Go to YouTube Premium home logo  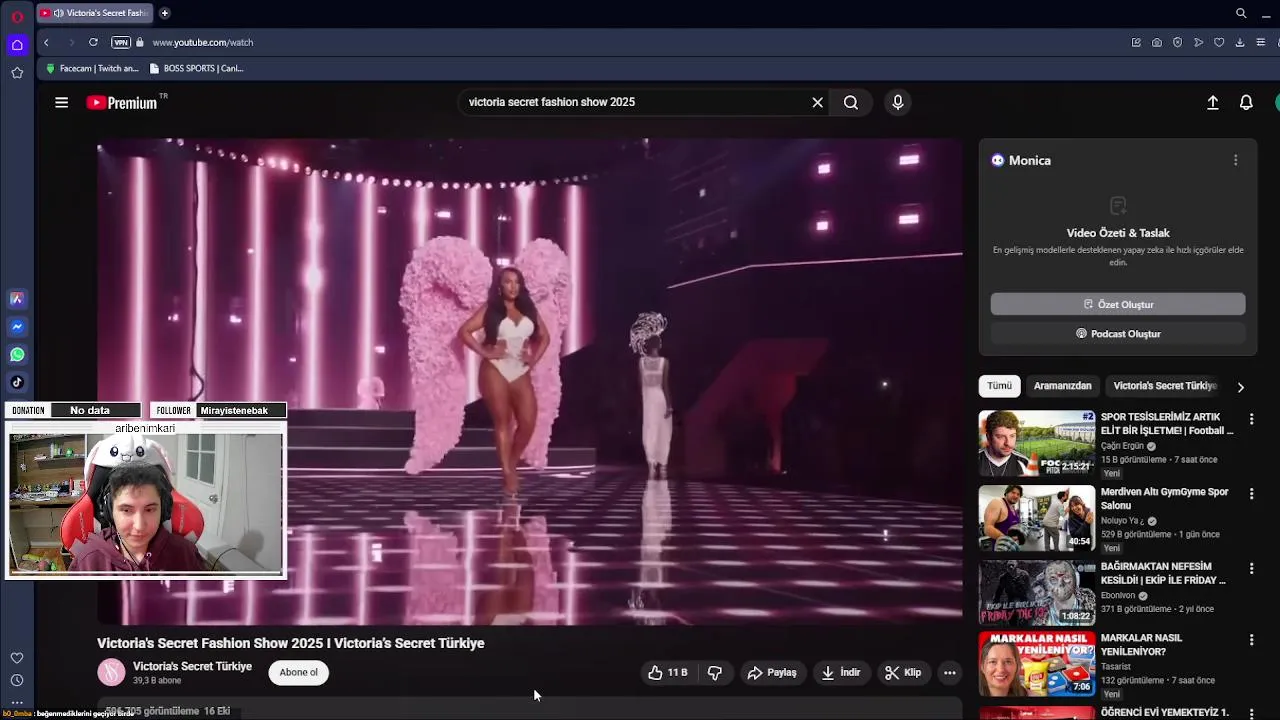122,102
